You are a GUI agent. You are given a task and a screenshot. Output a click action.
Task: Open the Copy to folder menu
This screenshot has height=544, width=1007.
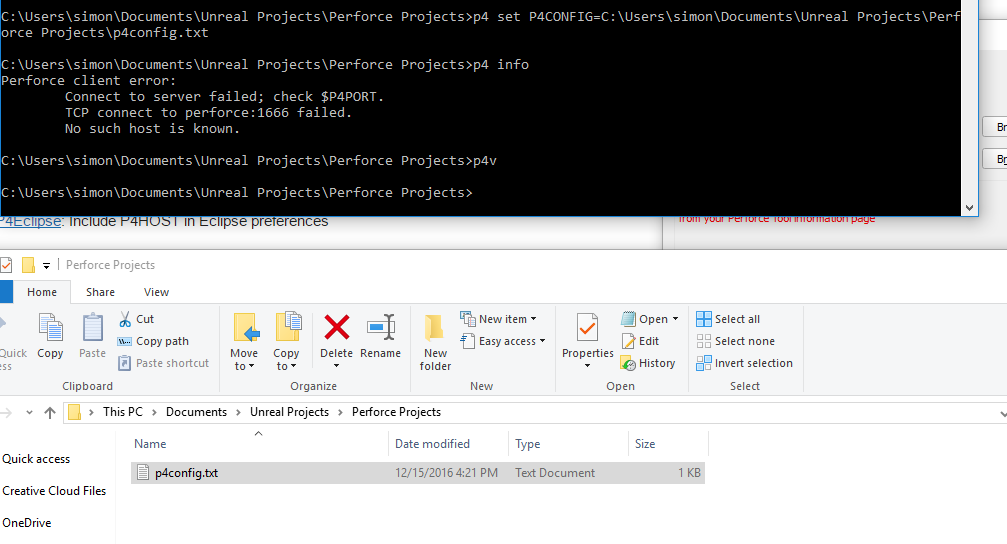click(286, 342)
